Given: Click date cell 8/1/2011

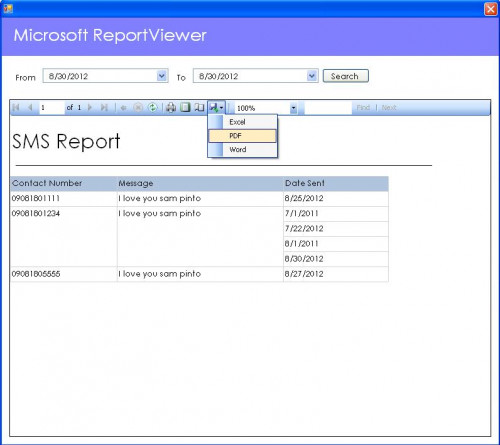Looking at the screenshot, I should coord(336,244).
